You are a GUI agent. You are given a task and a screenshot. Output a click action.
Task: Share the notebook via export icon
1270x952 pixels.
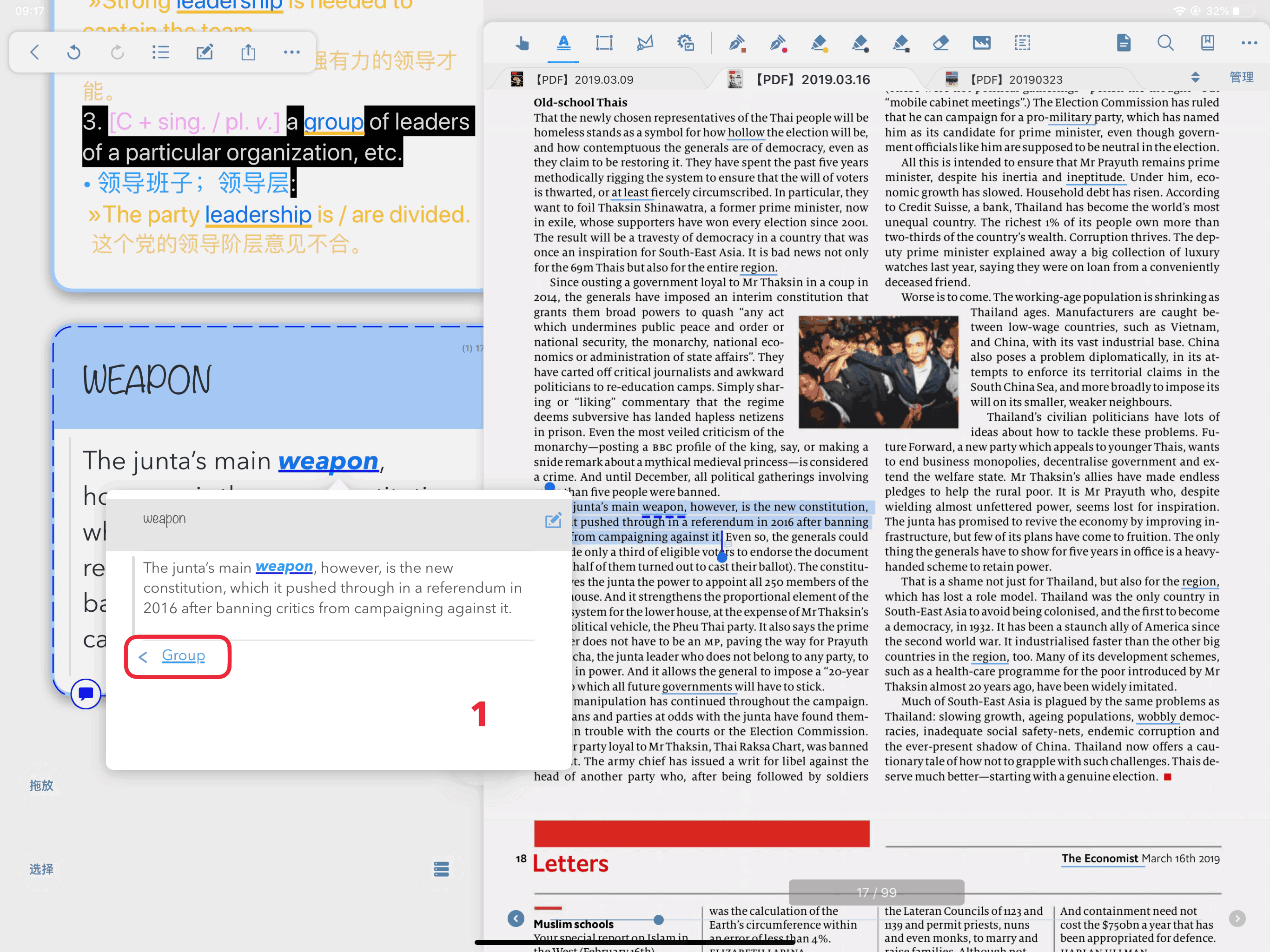248,52
